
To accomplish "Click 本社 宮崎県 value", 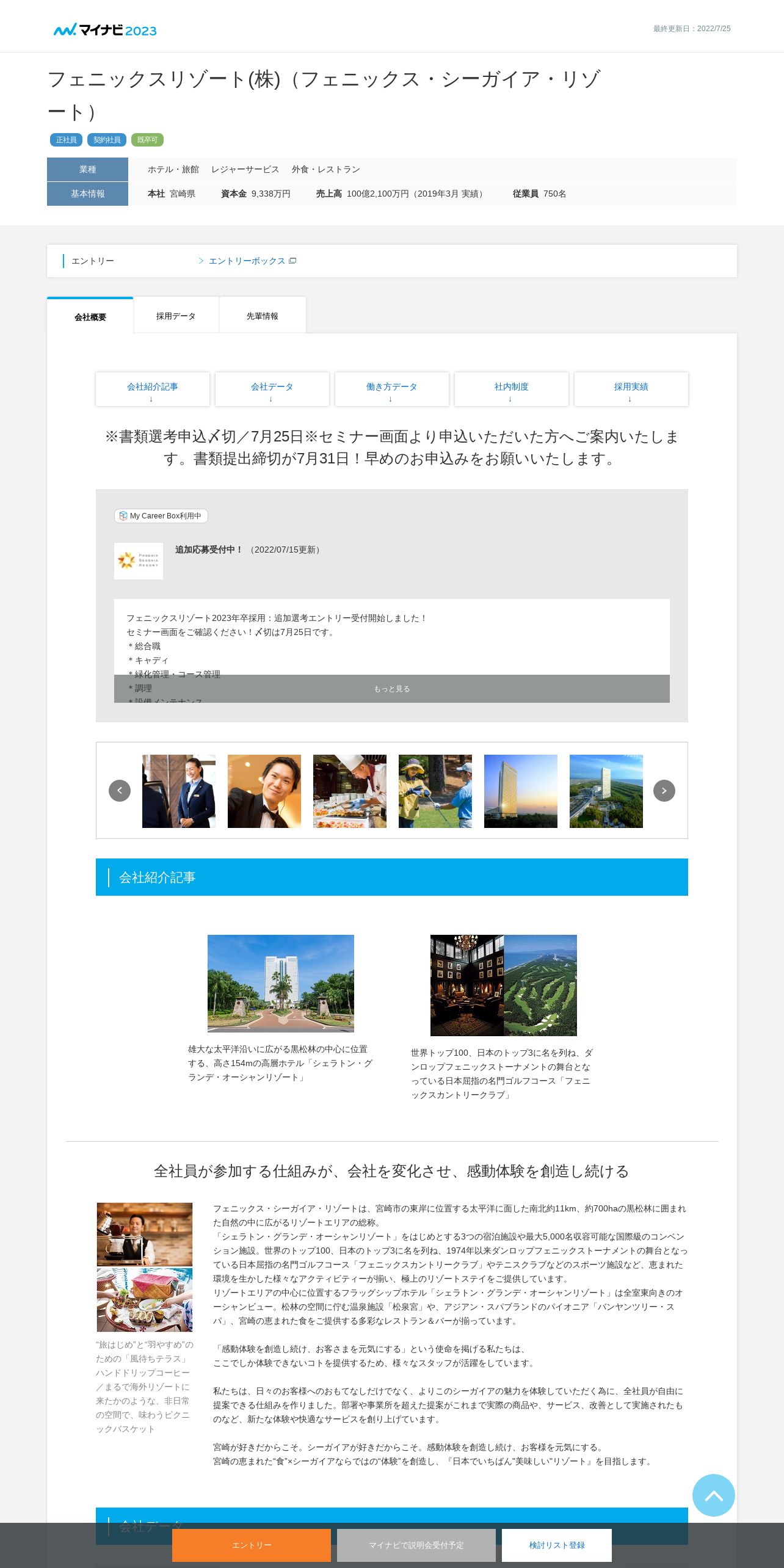I will pos(172,194).
